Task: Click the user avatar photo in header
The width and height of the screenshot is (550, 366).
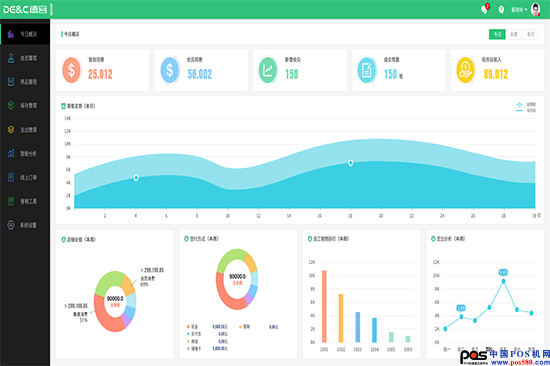Action: pyautogui.click(x=536, y=9)
